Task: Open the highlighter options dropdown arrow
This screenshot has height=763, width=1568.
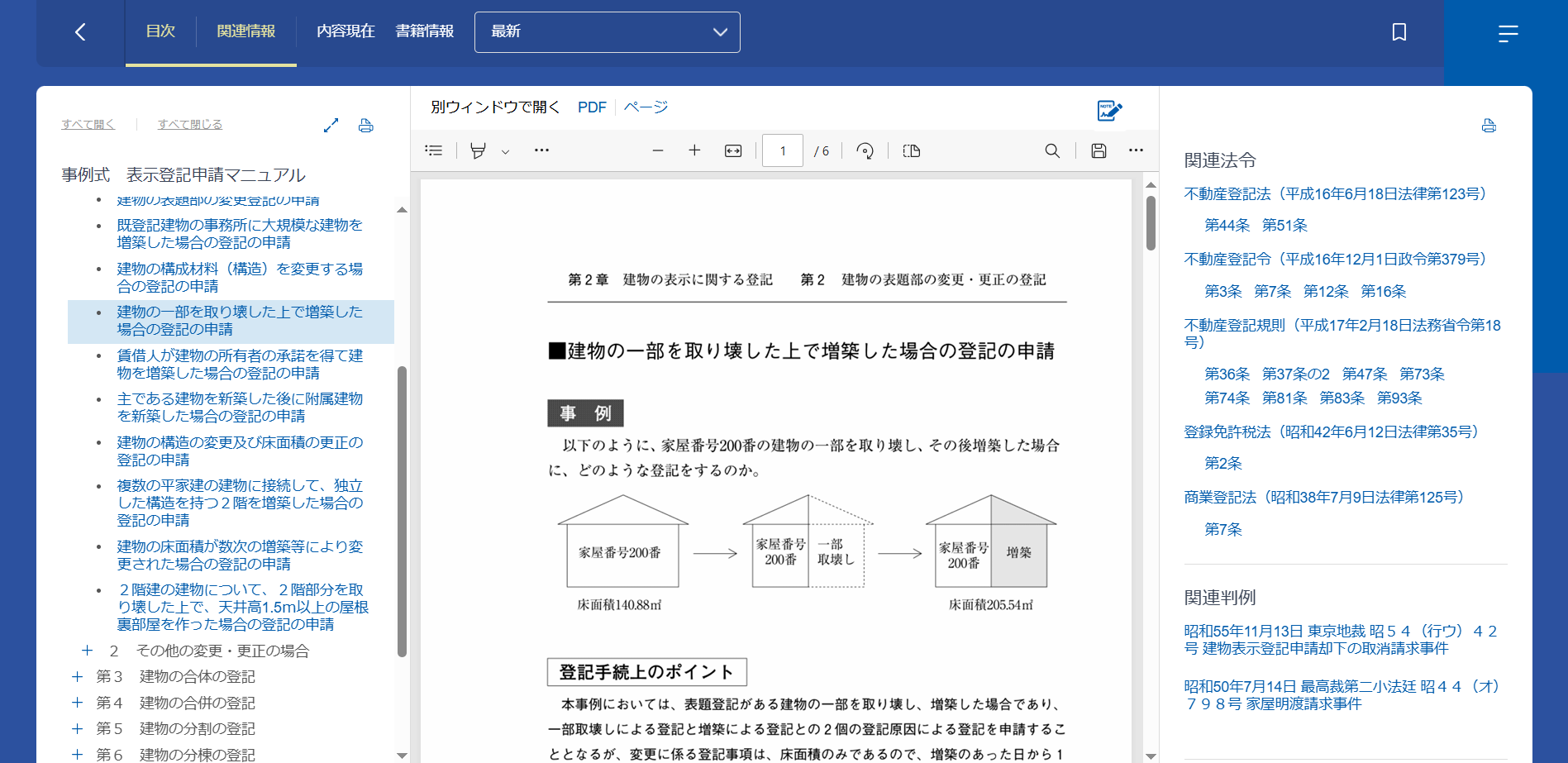Action: [x=505, y=151]
